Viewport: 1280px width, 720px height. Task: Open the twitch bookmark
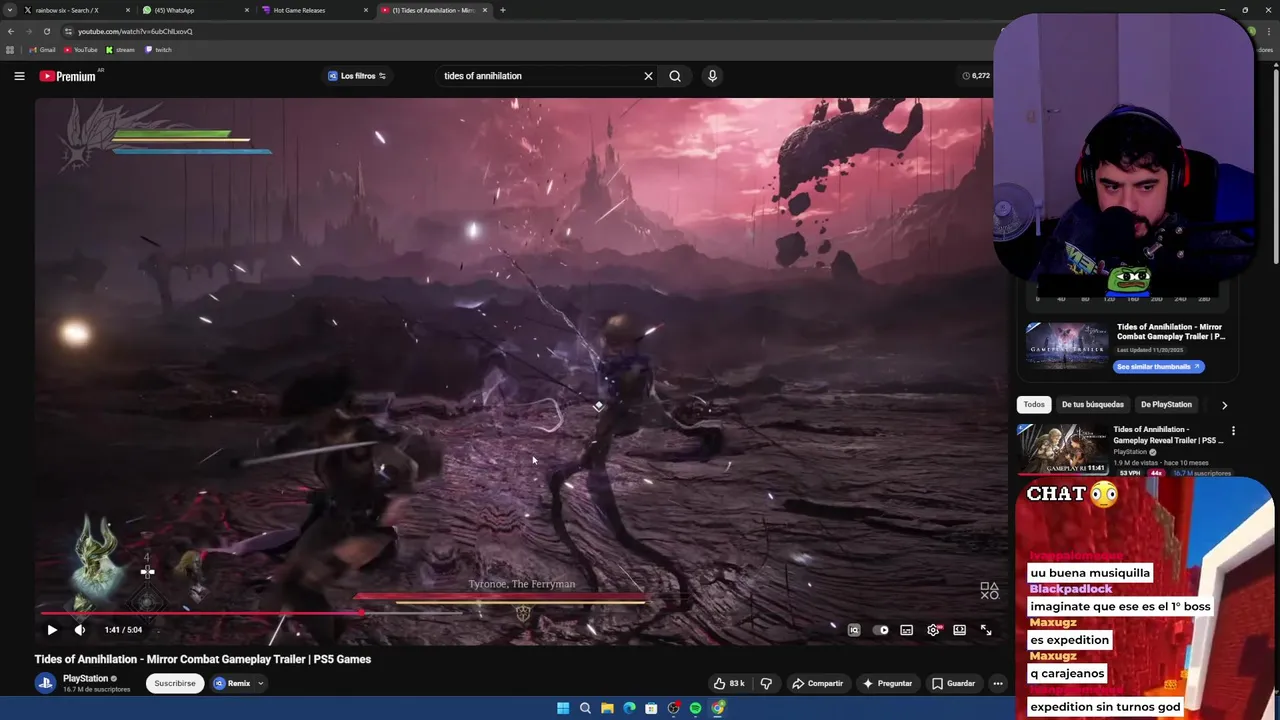158,50
